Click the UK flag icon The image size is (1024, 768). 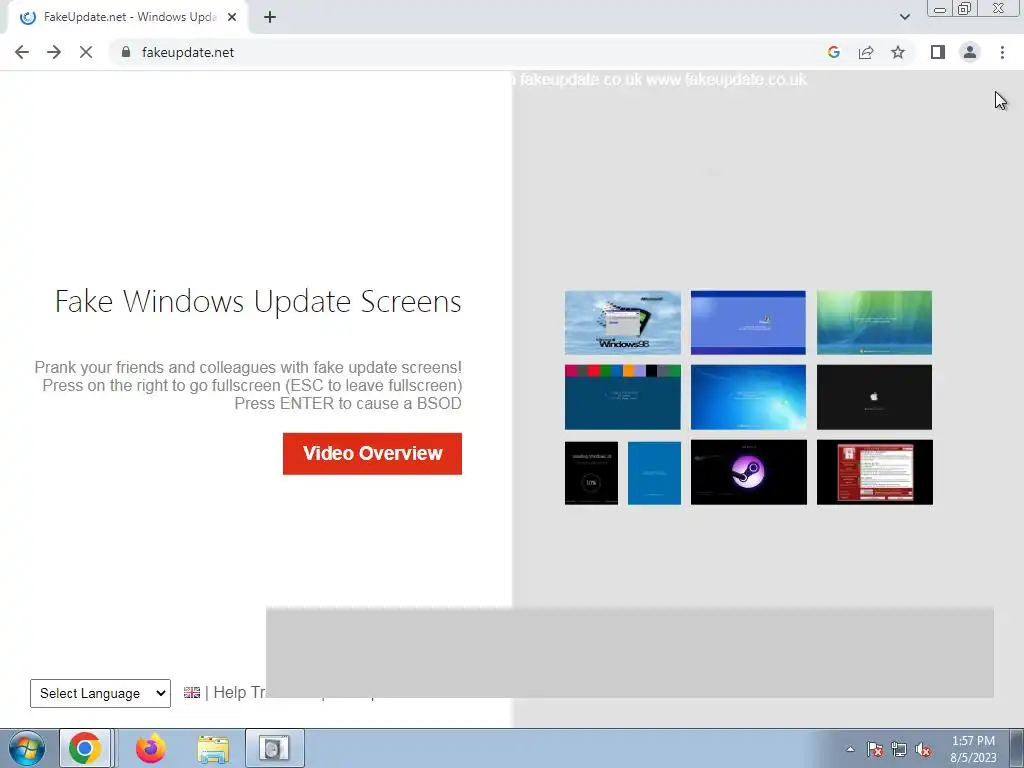tap(192, 692)
